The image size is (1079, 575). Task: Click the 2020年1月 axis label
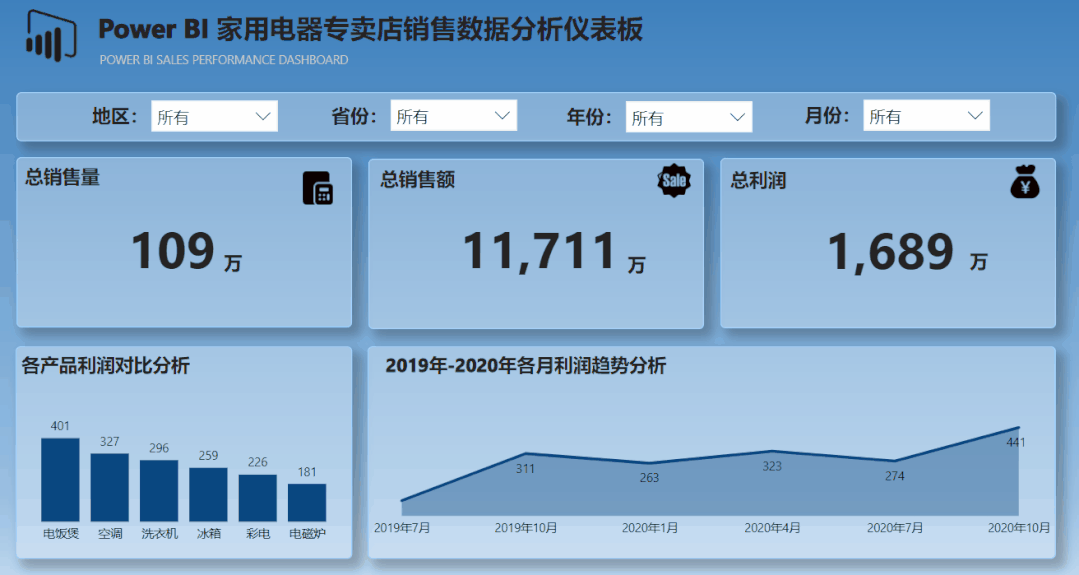[650, 528]
